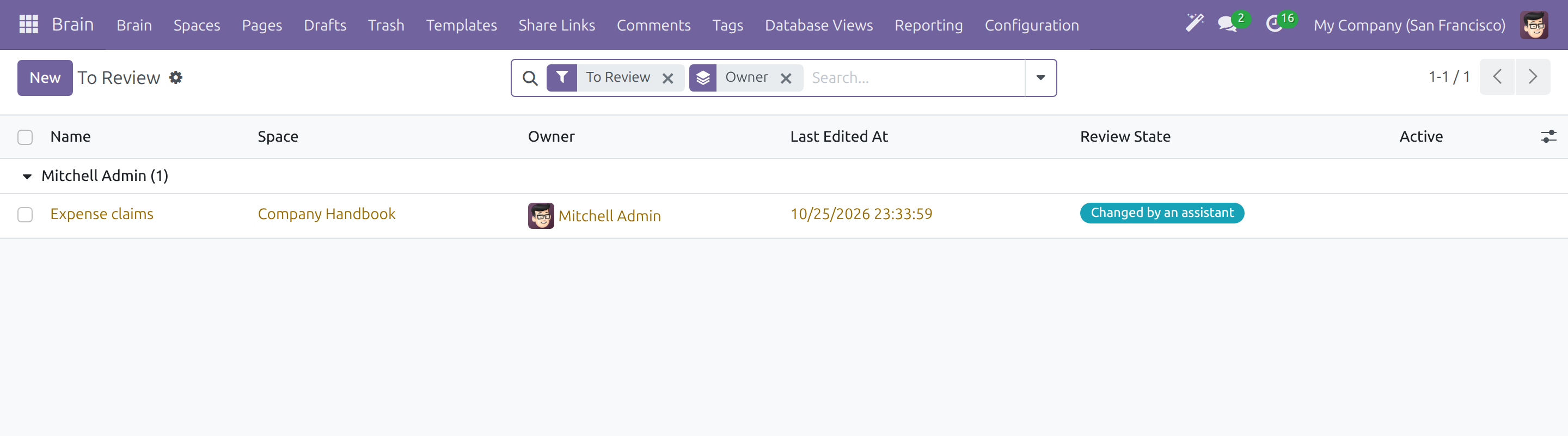Open the Share Links menu
The width and height of the screenshot is (1568, 436).
pos(556,25)
